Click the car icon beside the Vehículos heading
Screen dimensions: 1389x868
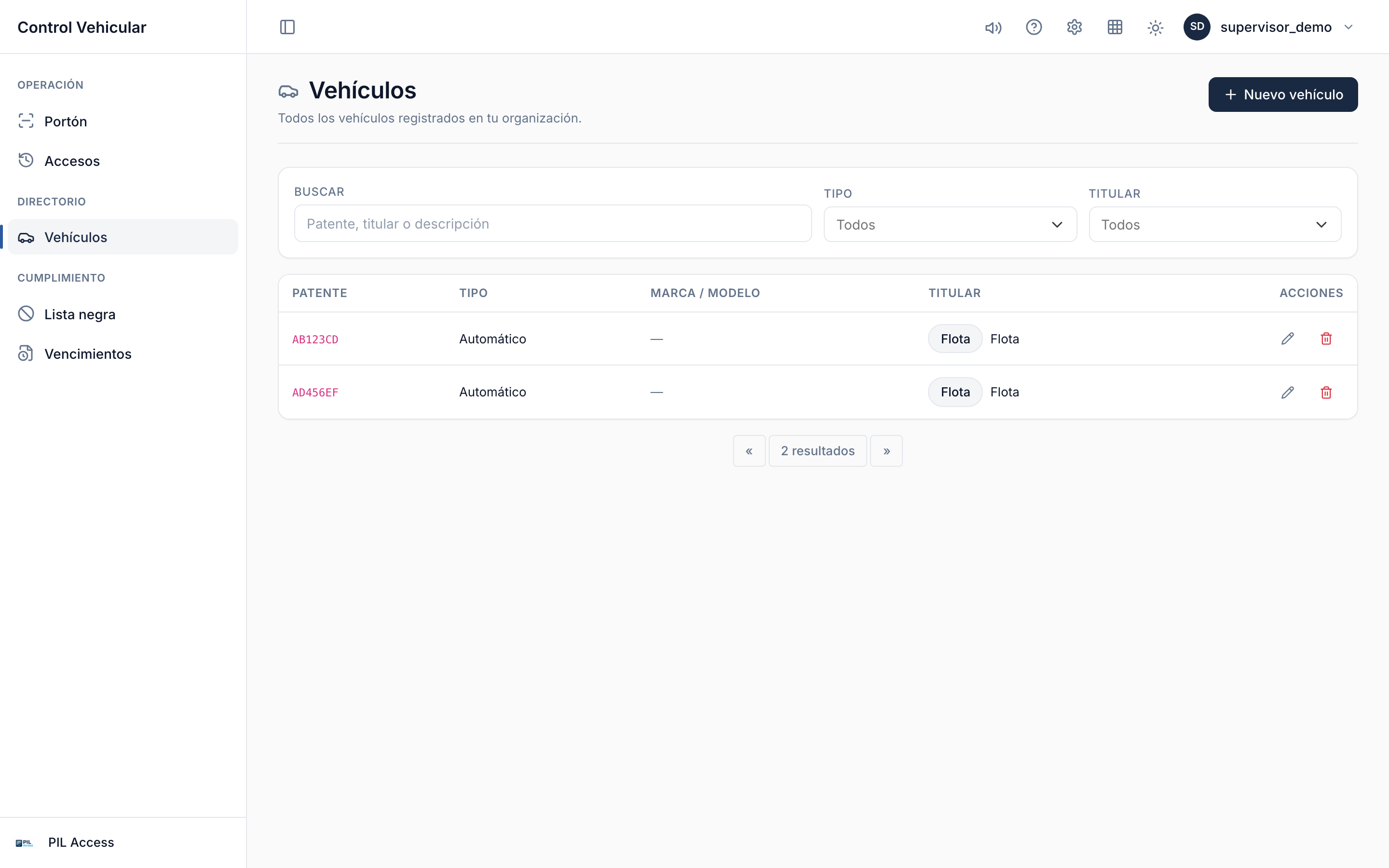click(x=288, y=91)
